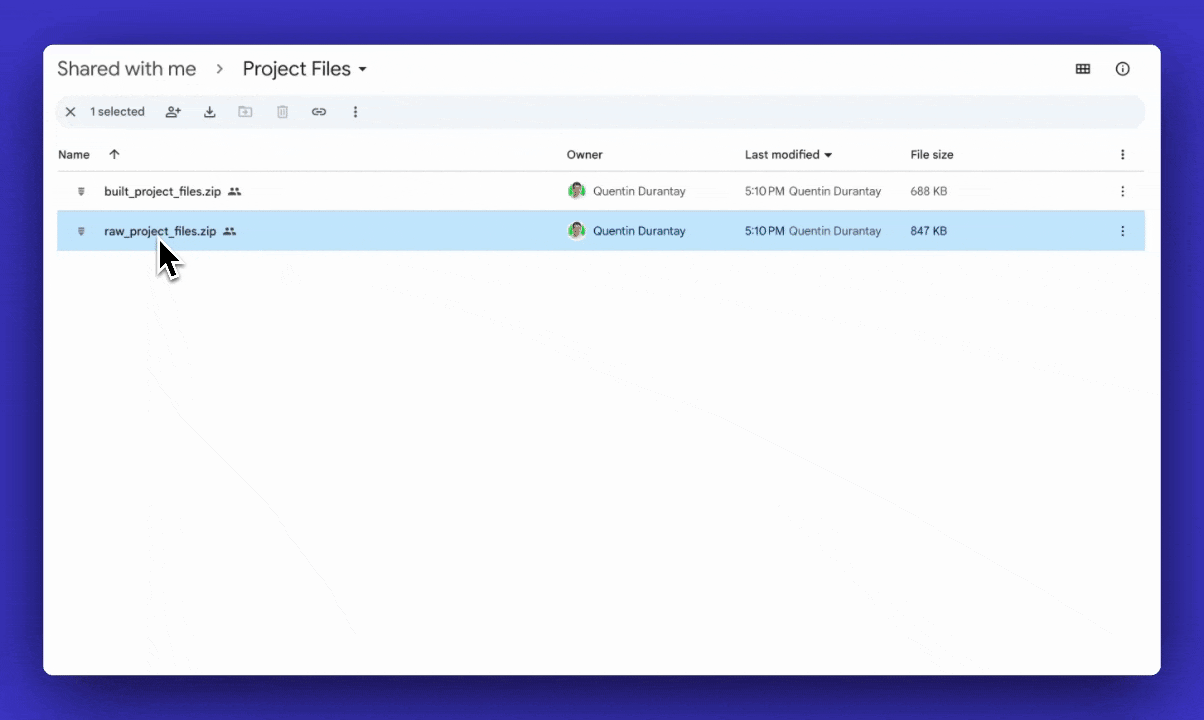This screenshot has width=1204, height=720.
Task: Open column settings from list header dots
Action: (1122, 154)
